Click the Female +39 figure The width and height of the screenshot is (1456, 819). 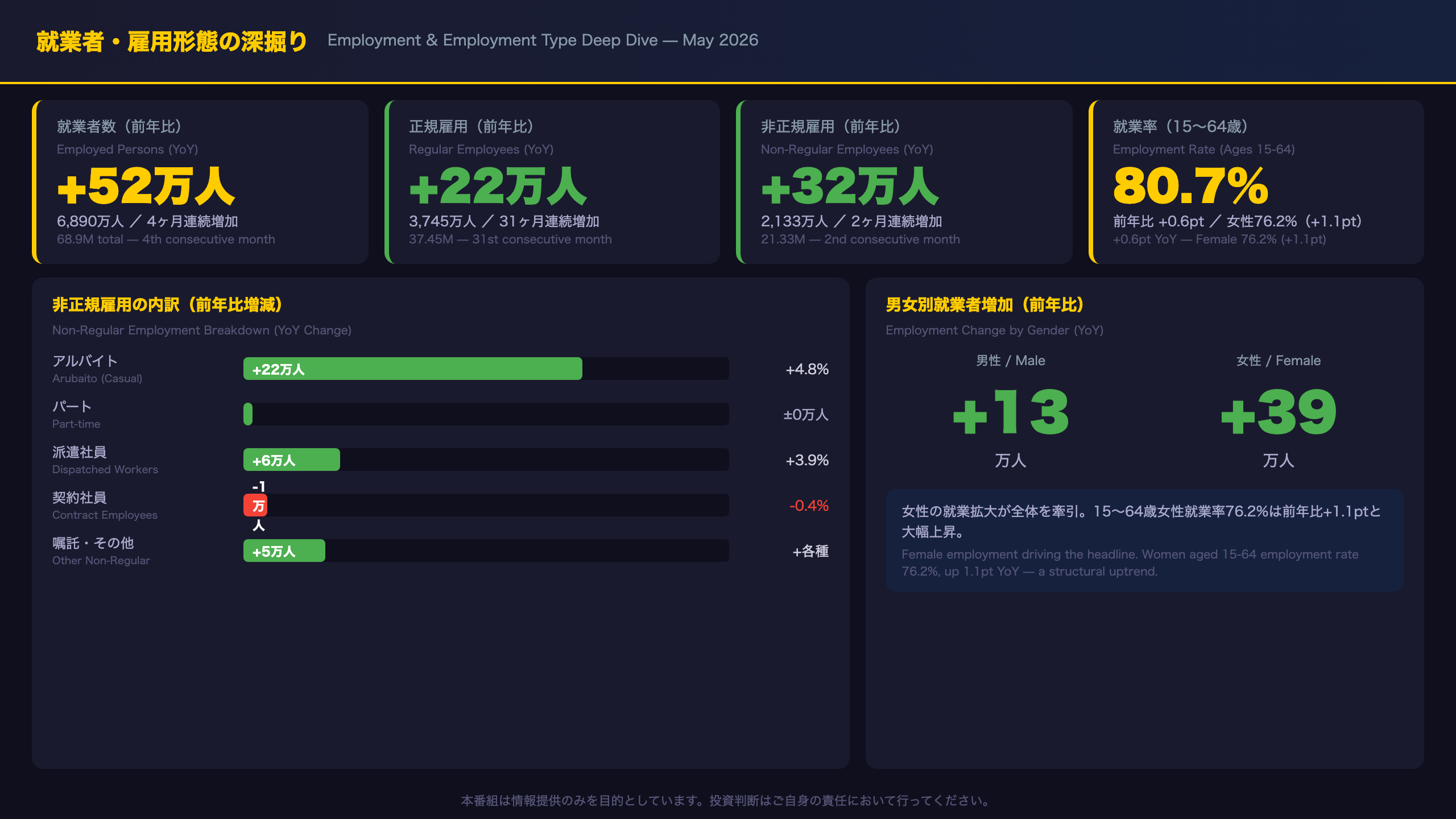(1279, 412)
